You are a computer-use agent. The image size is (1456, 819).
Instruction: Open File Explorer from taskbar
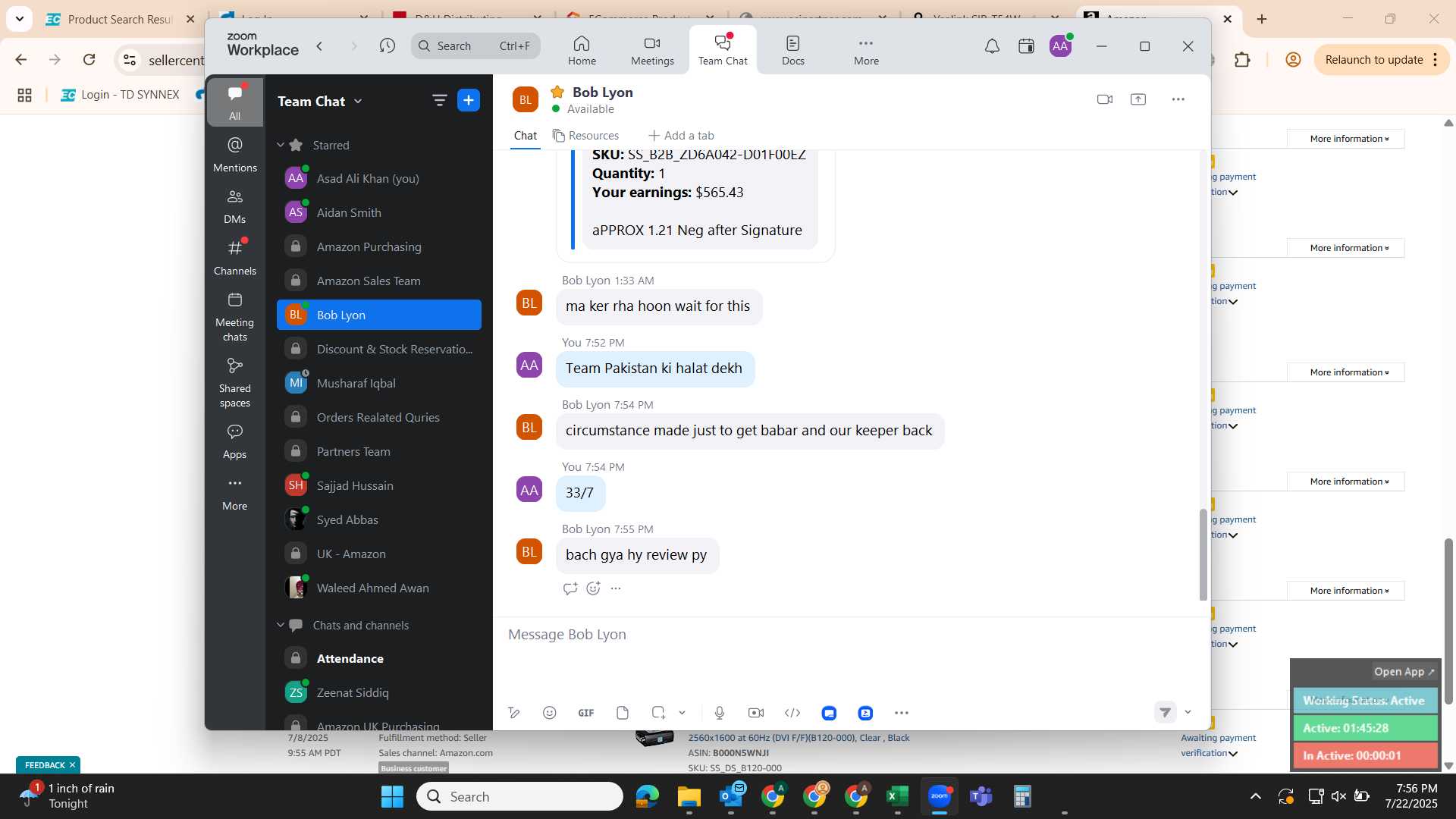coord(689,796)
